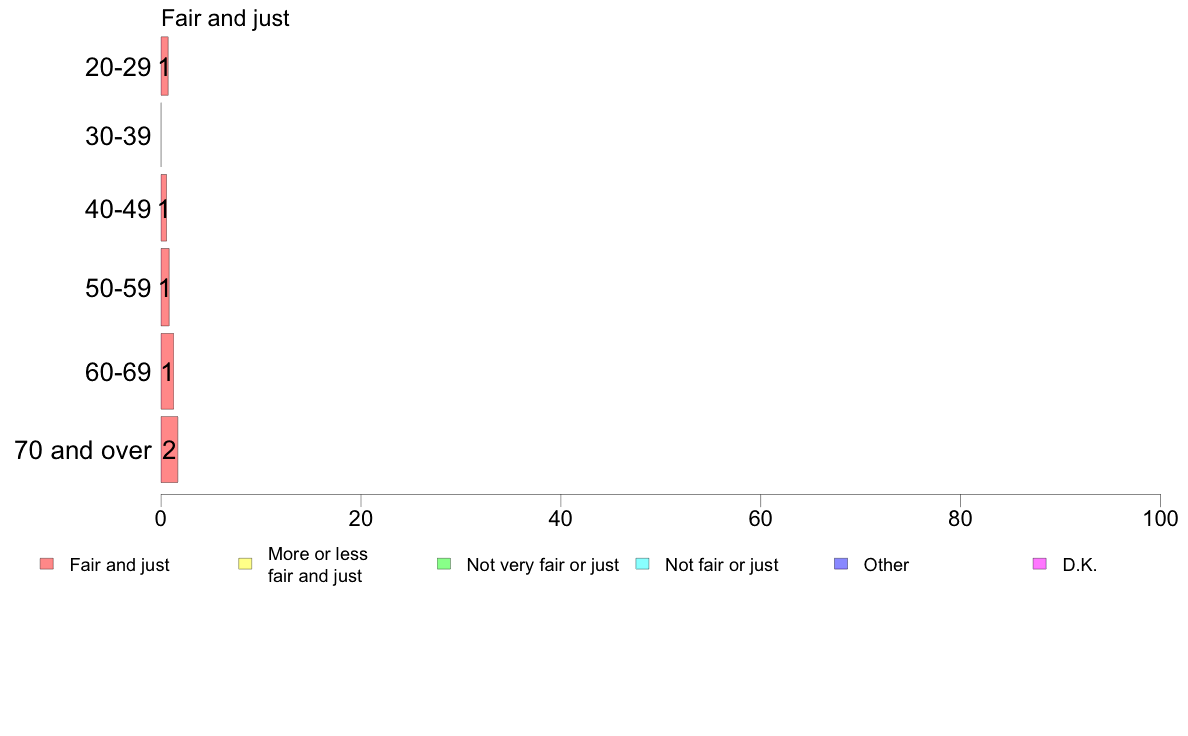This screenshot has width=1188, height=736.
Task: Click the 30-39 axis label
Action: [x=118, y=136]
